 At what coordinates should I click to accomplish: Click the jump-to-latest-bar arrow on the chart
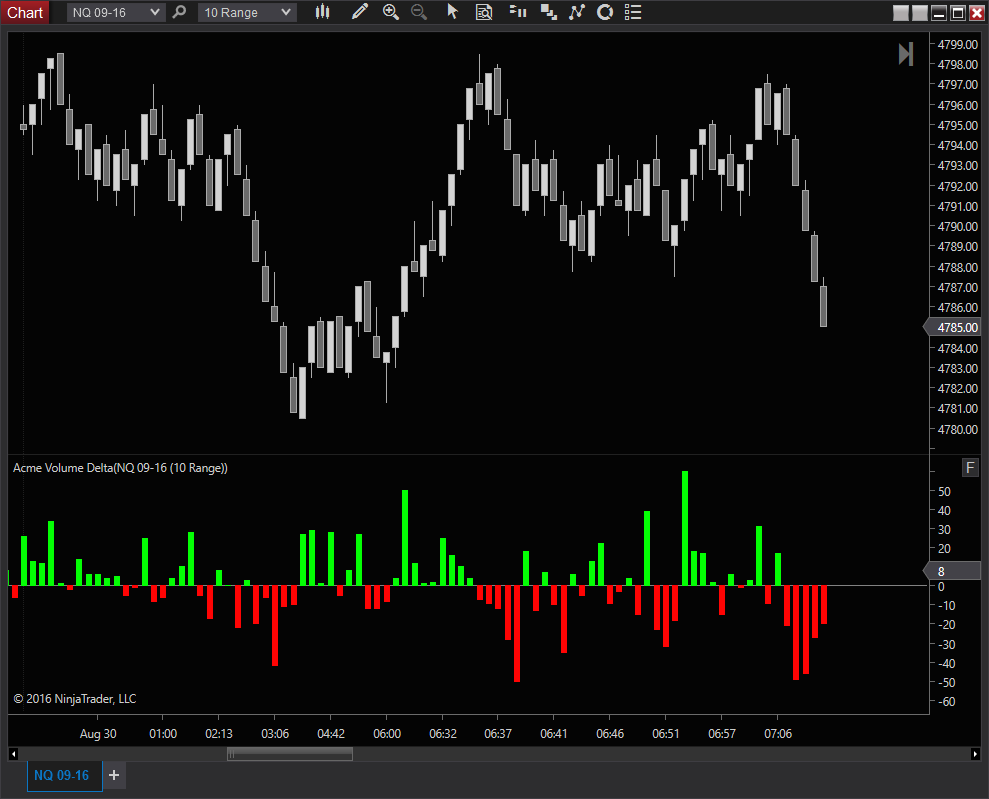(x=906, y=54)
